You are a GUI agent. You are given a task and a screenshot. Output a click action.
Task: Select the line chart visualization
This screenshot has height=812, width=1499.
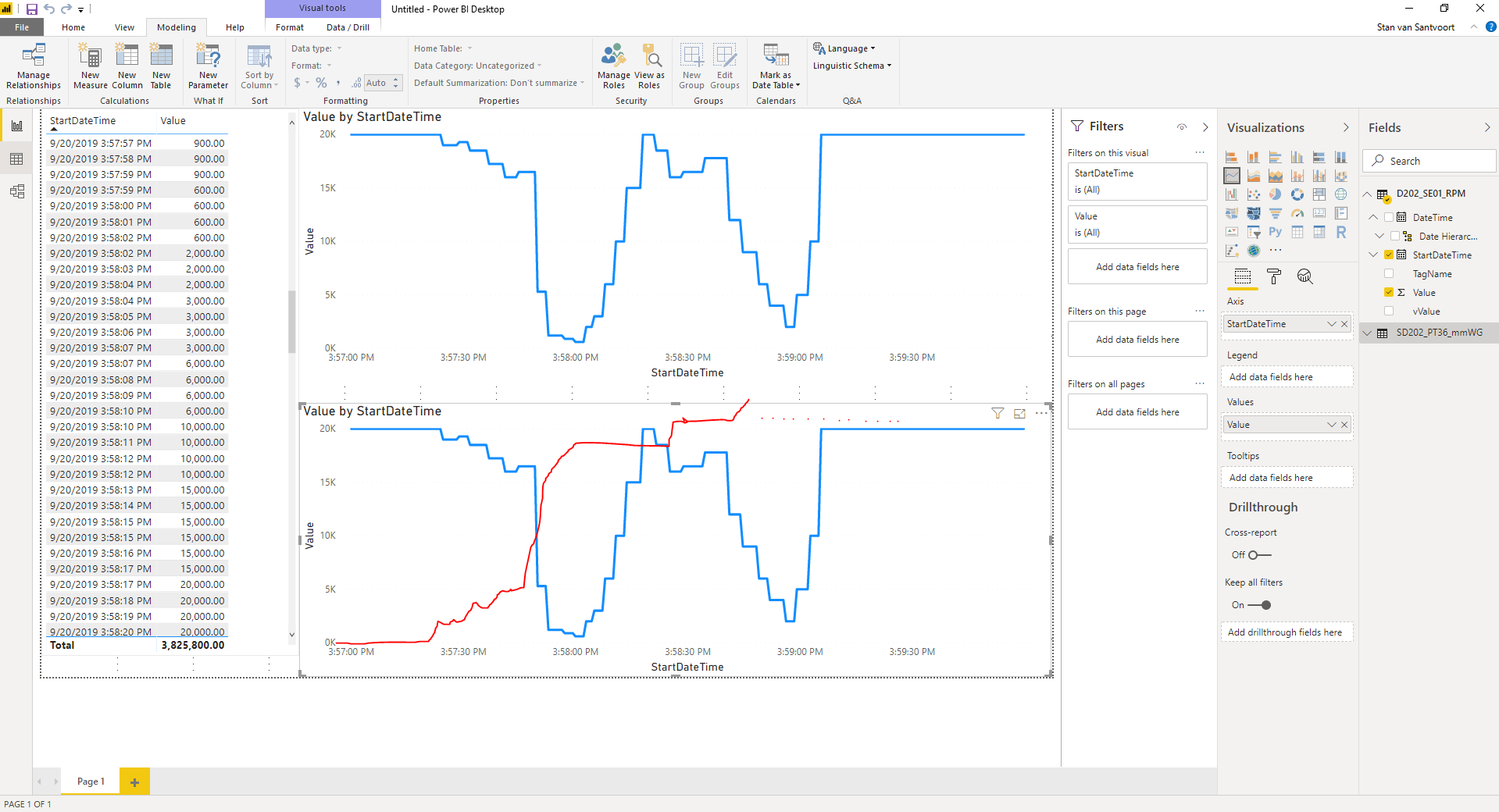pyautogui.click(x=1232, y=176)
